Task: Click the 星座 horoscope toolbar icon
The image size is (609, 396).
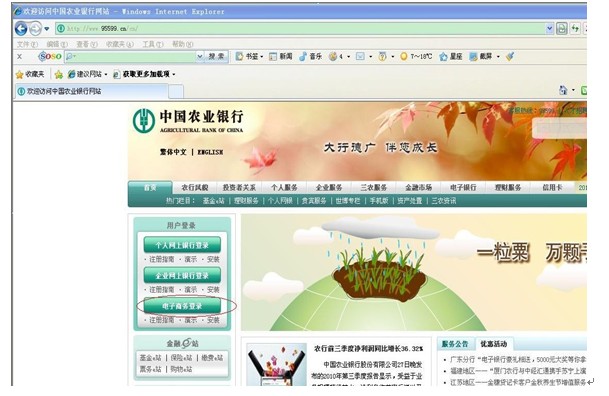Action: (451, 57)
